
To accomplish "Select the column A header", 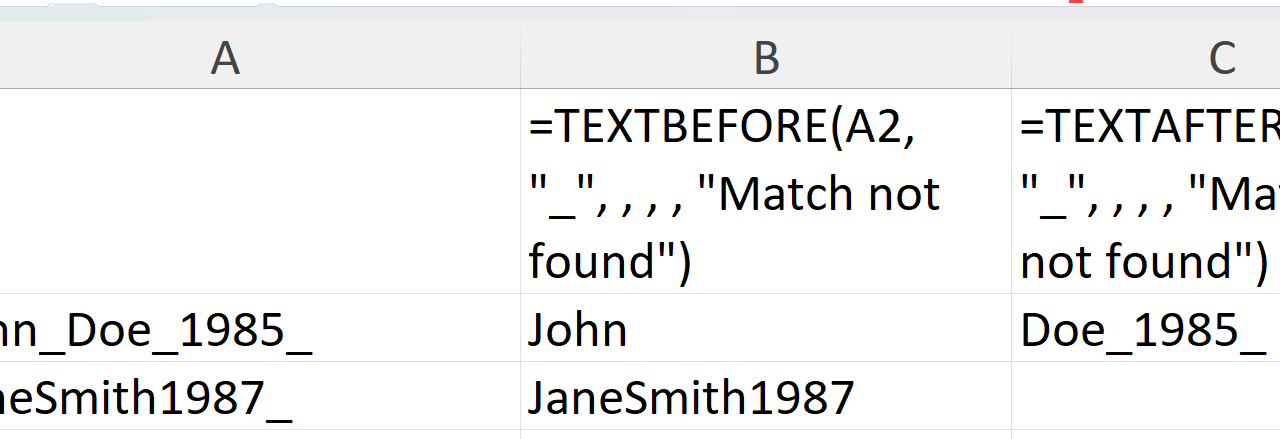I will click(x=226, y=60).
